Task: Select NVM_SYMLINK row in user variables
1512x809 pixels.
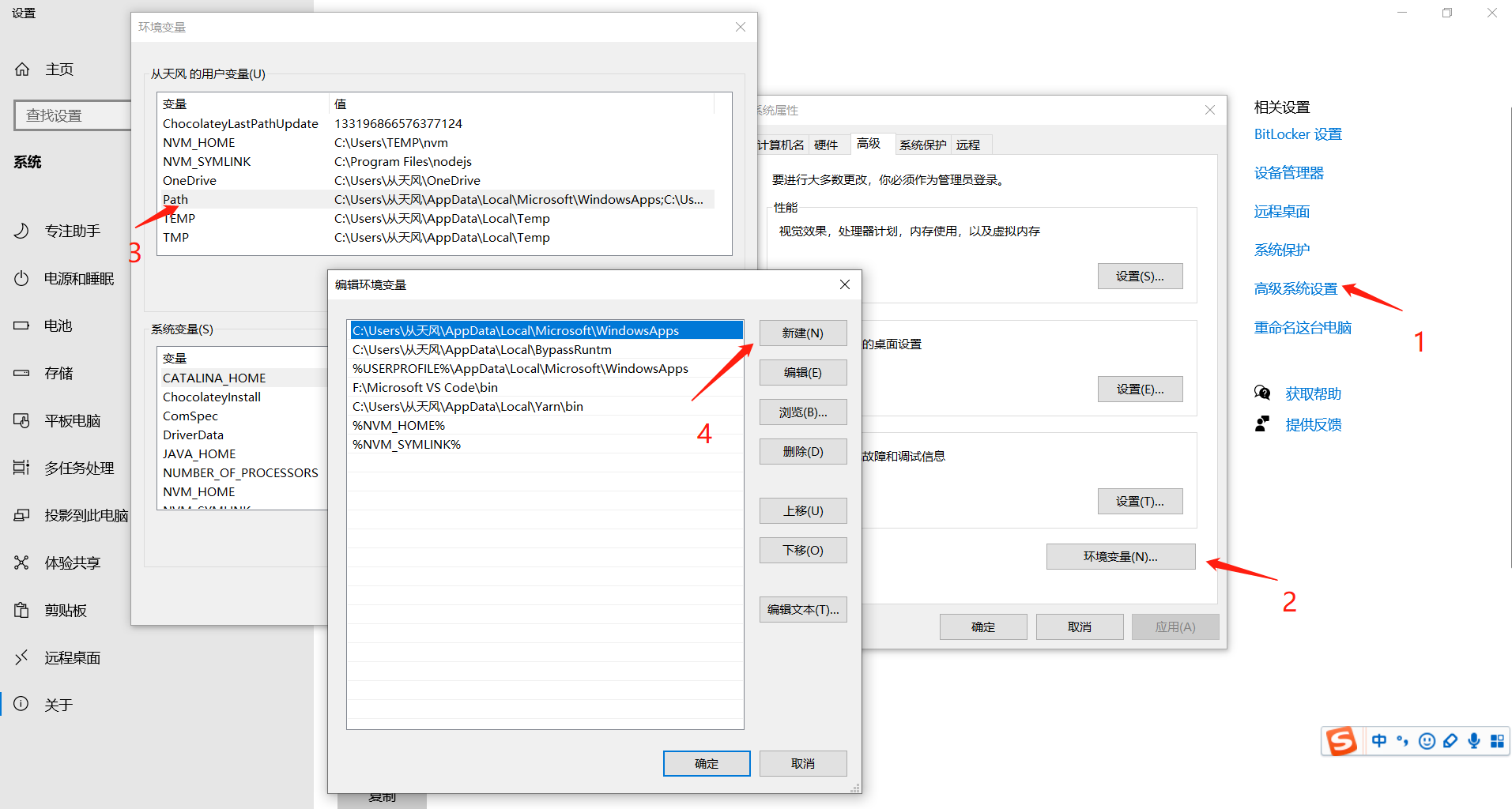Action: (436, 162)
